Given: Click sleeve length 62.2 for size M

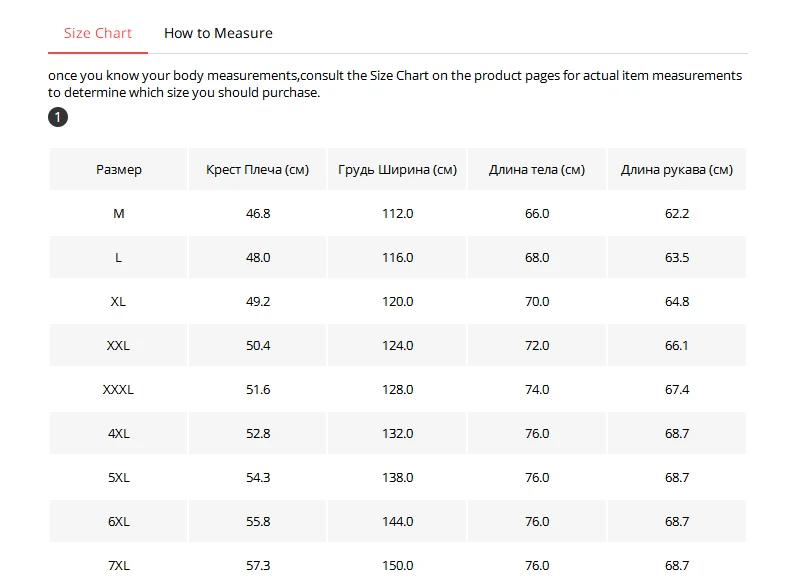Looking at the screenshot, I should 677,213.
